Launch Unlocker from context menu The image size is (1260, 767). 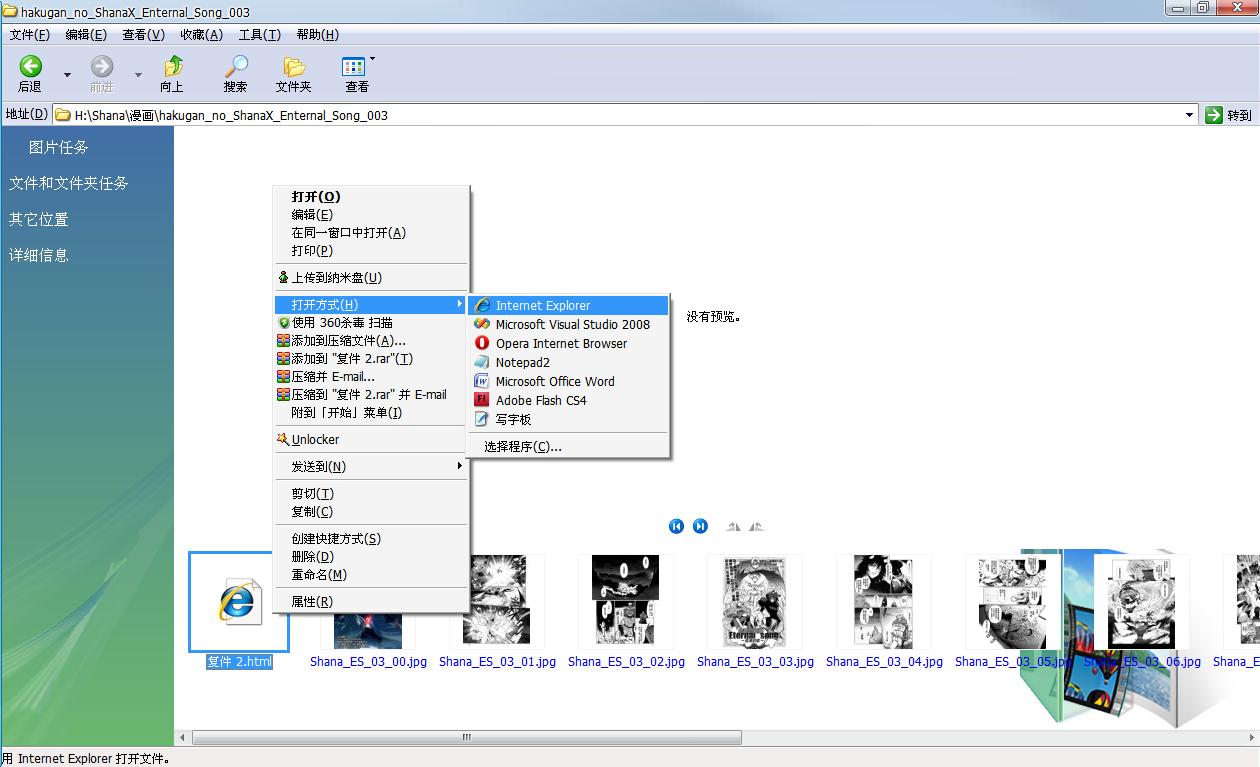click(x=371, y=440)
